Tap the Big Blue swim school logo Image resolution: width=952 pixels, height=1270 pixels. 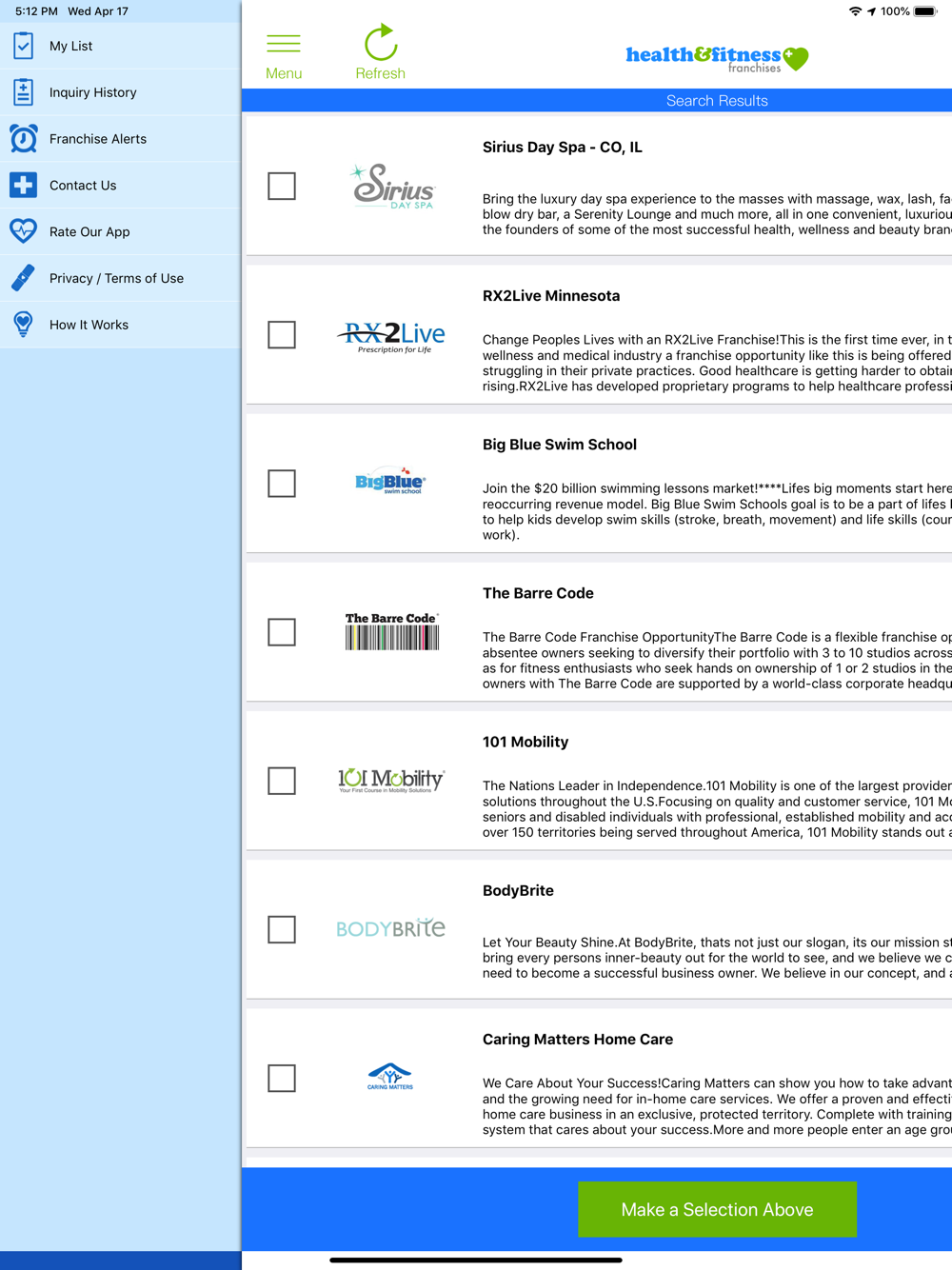click(390, 483)
